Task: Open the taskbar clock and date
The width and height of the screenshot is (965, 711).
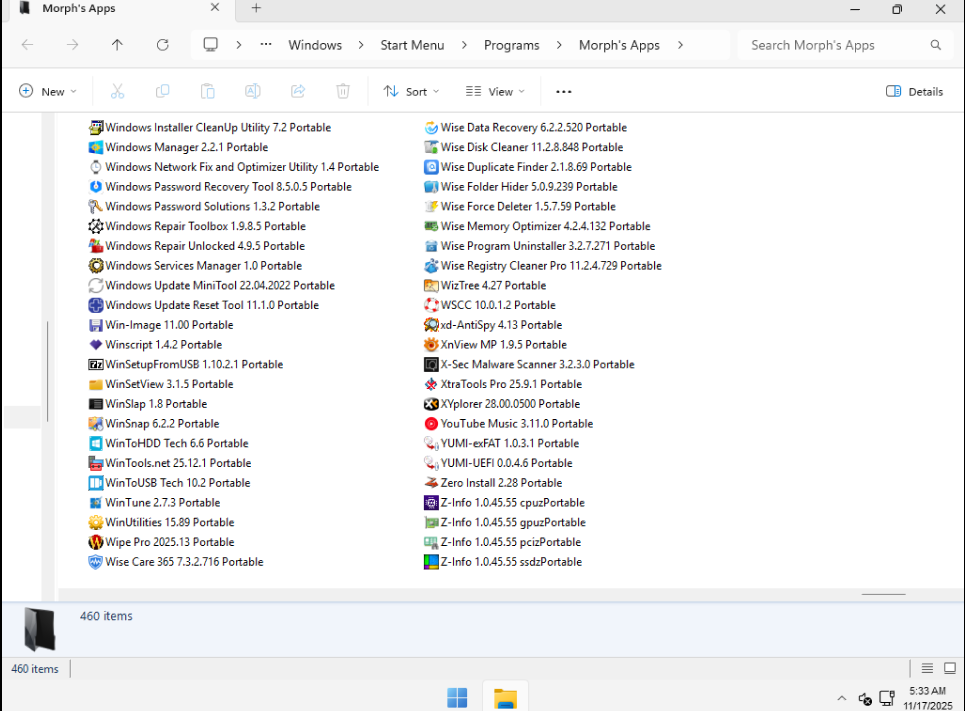Action: (927, 698)
